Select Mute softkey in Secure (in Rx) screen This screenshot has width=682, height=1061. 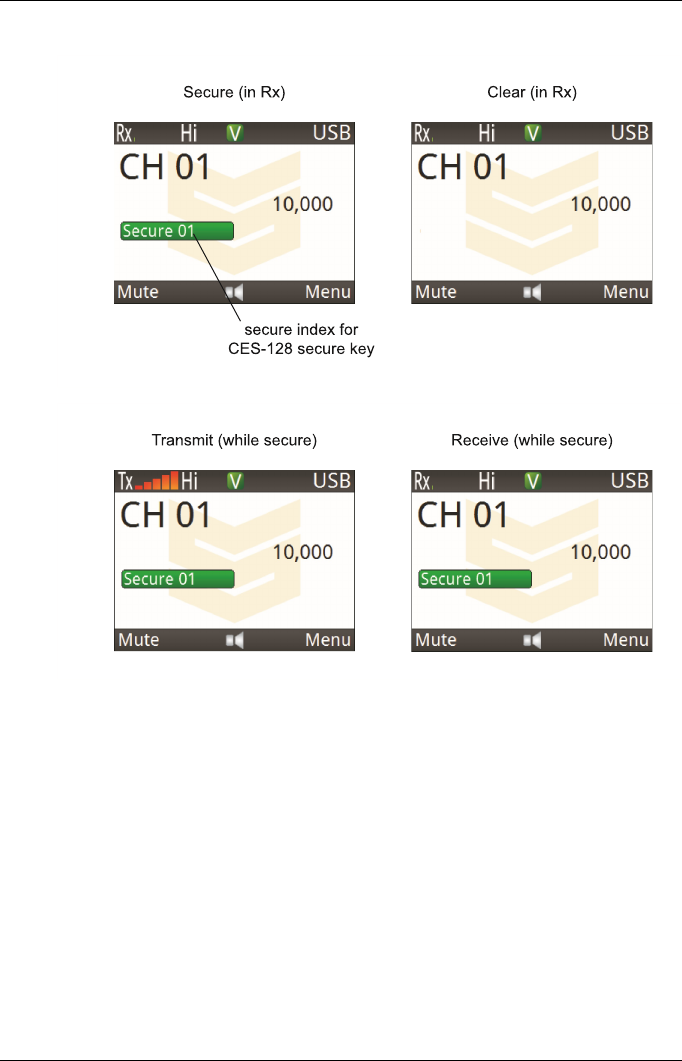click(x=138, y=292)
